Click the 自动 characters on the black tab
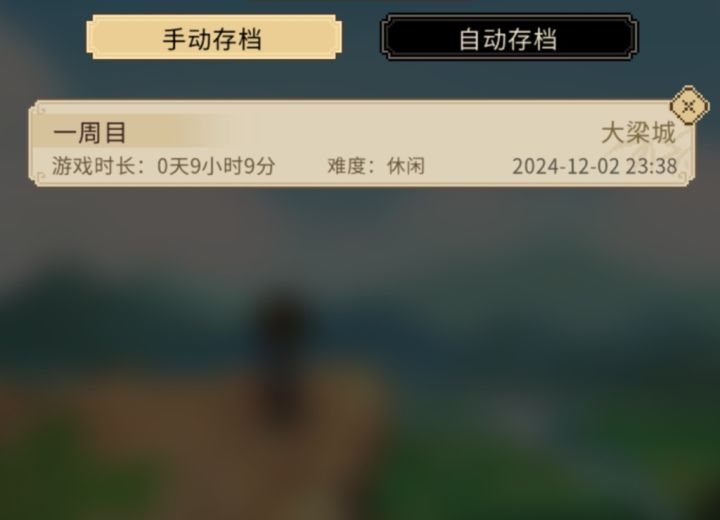 click(483, 39)
